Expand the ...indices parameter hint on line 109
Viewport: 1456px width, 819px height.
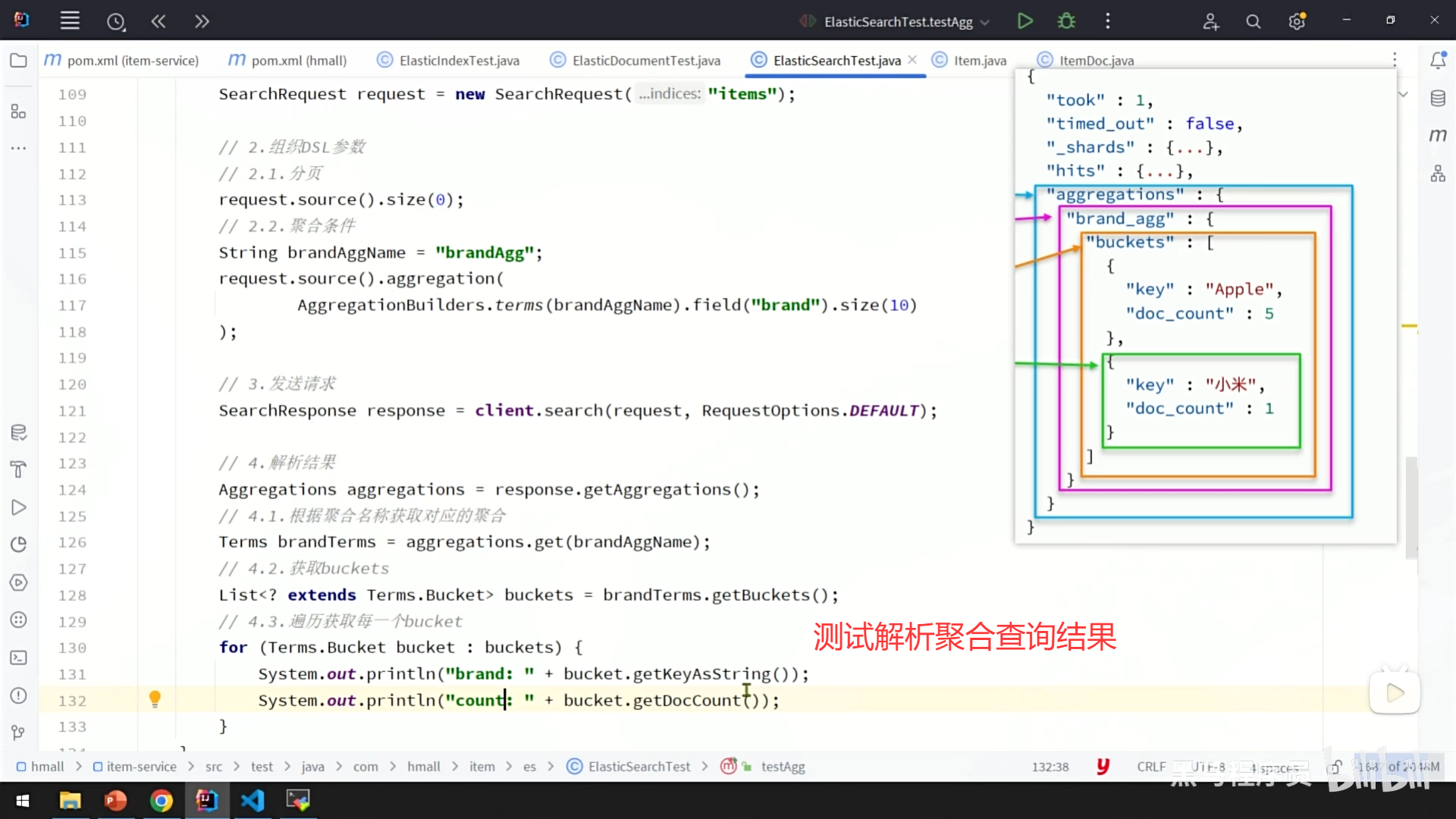tap(670, 94)
